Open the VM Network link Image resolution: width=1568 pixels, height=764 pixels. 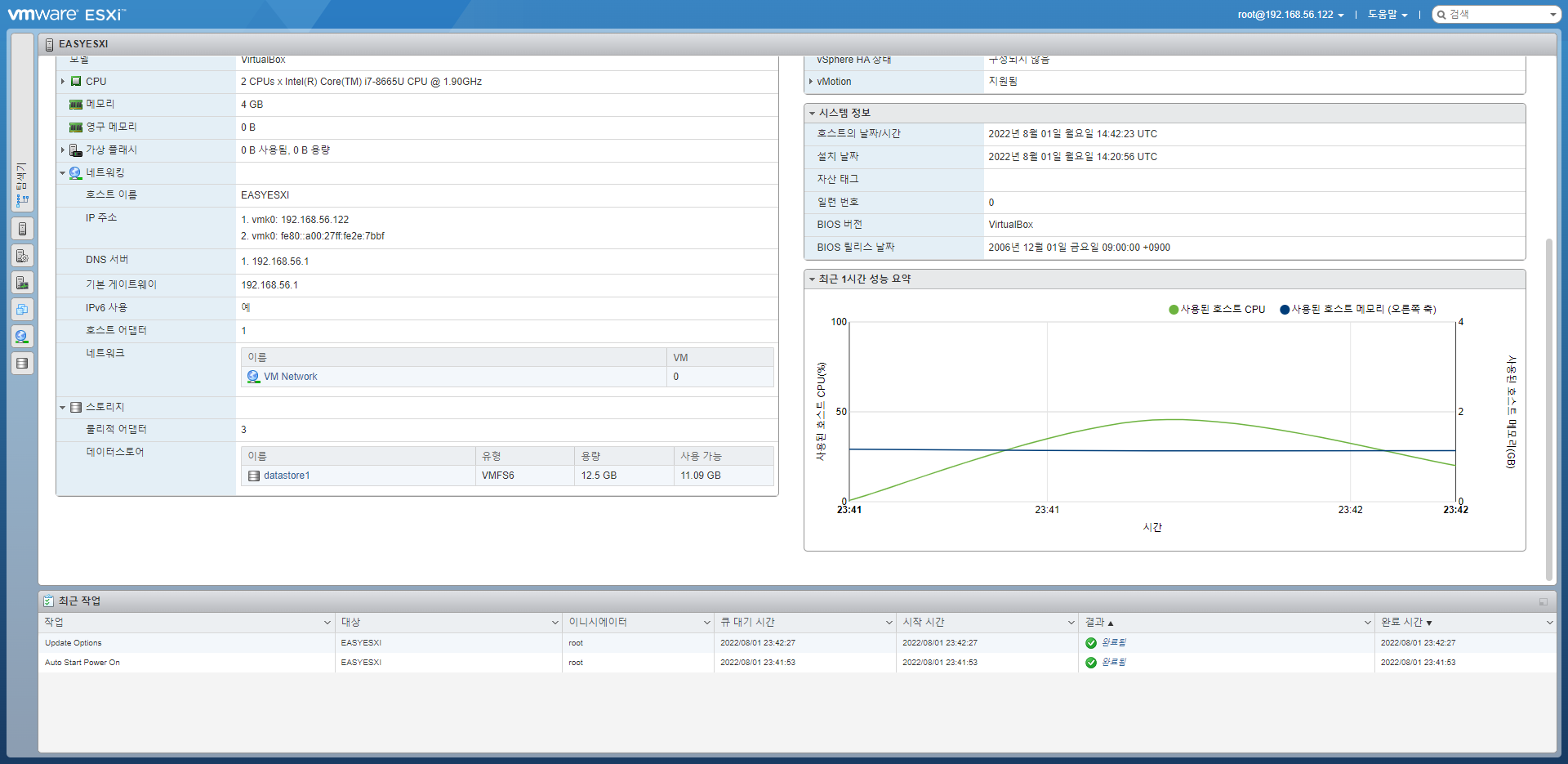291,377
